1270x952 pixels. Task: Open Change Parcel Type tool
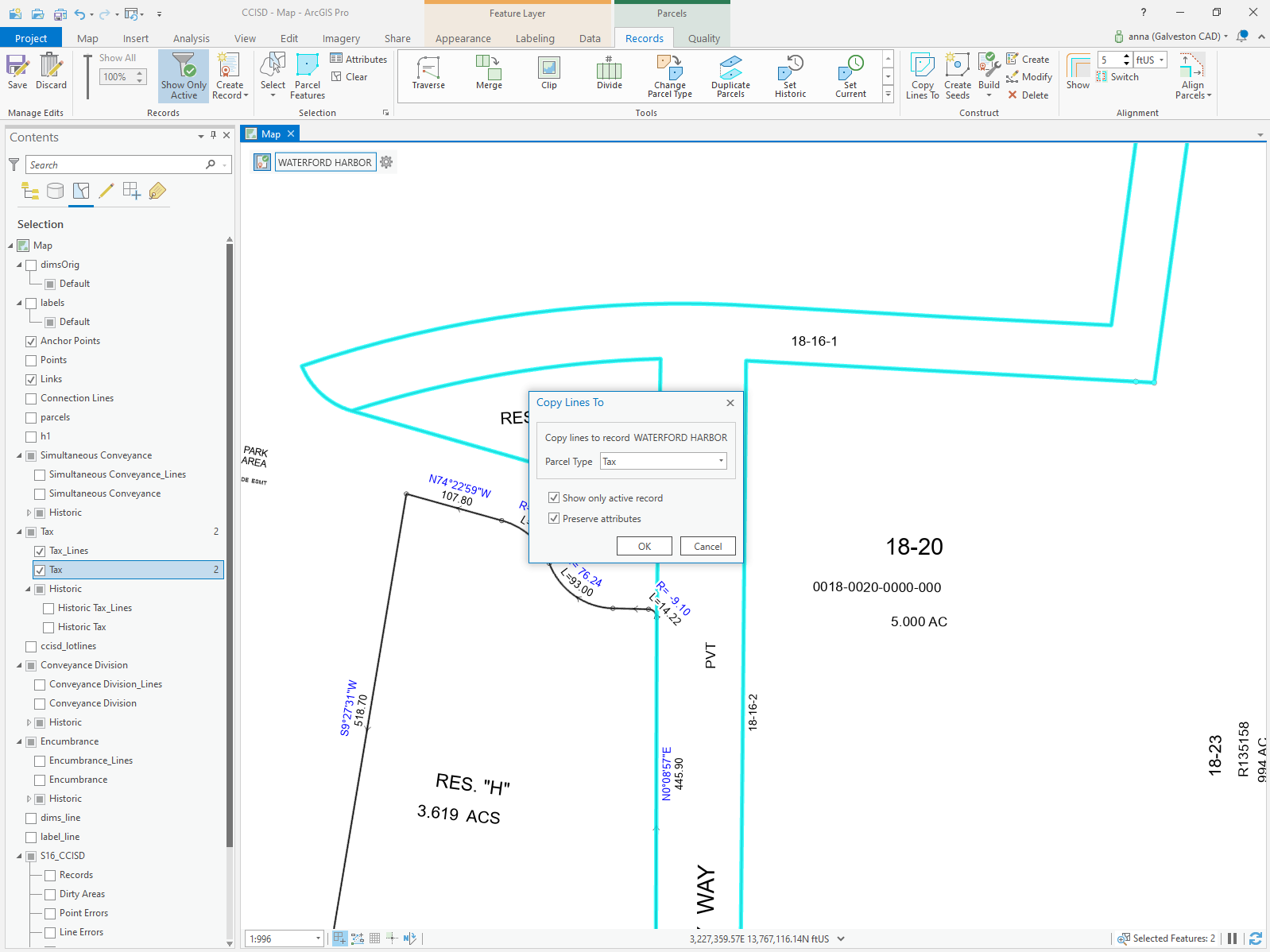670,76
